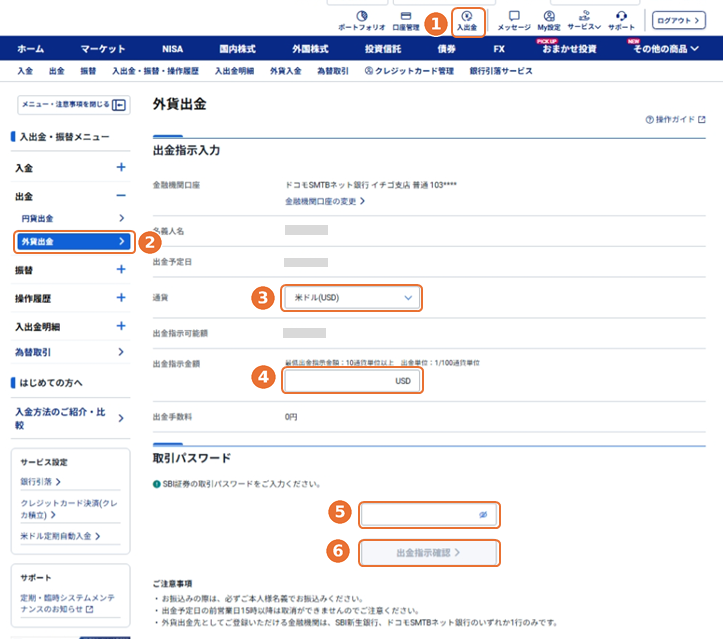Open 操作ガイド external link
The height and width of the screenshot is (639, 723).
click(x=676, y=119)
